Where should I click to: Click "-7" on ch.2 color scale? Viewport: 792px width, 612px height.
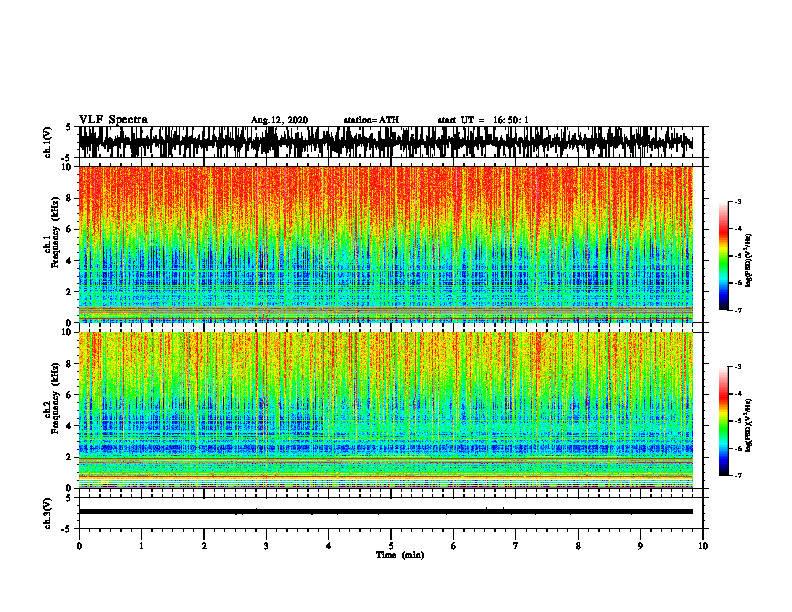point(737,476)
